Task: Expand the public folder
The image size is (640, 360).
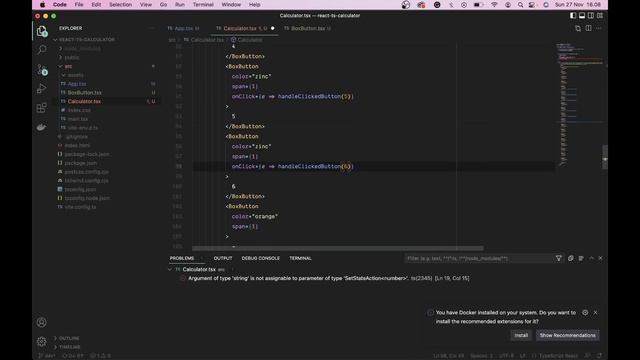Action: 61,58
